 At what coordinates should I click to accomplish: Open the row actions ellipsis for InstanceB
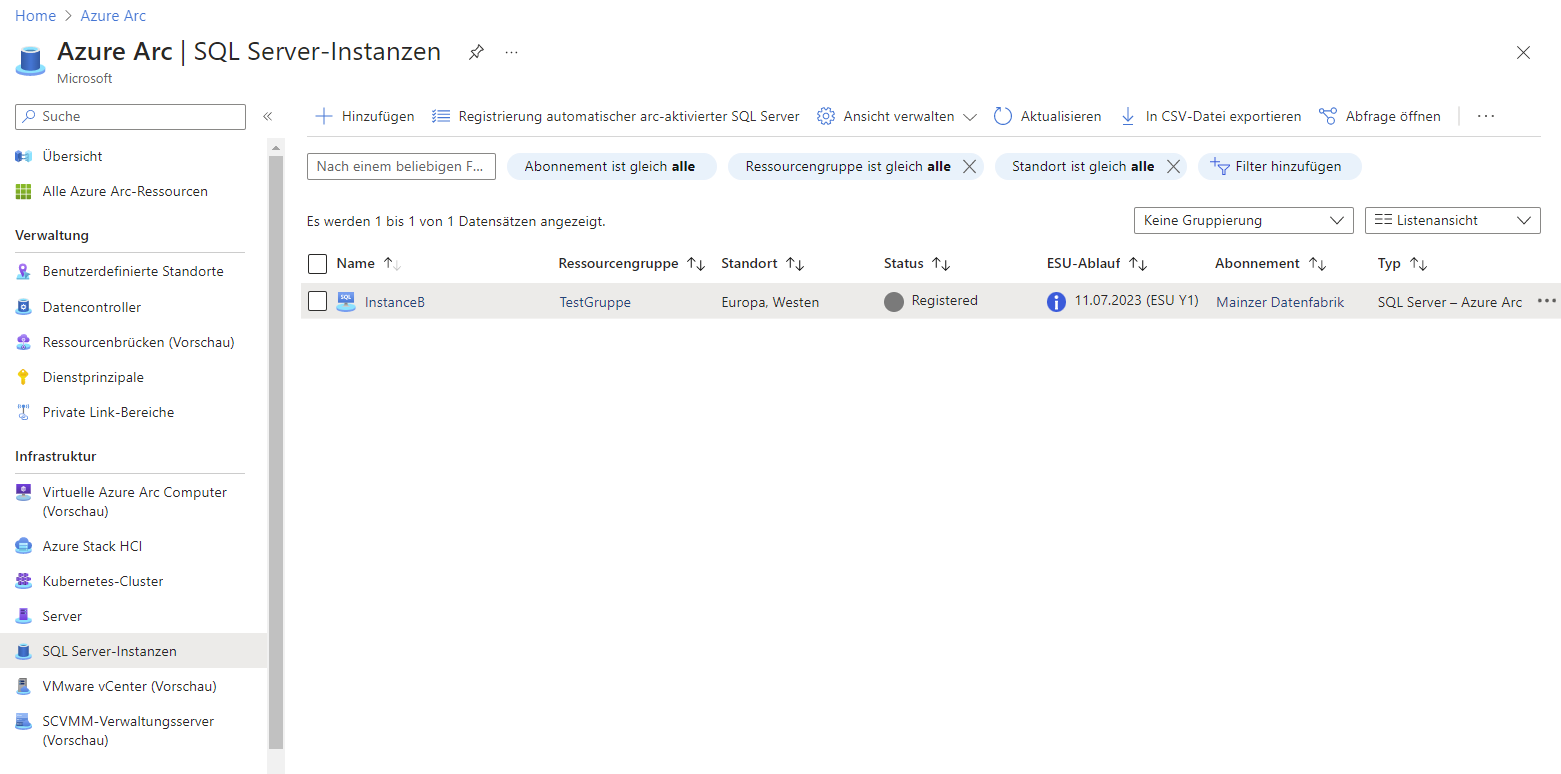tap(1547, 301)
